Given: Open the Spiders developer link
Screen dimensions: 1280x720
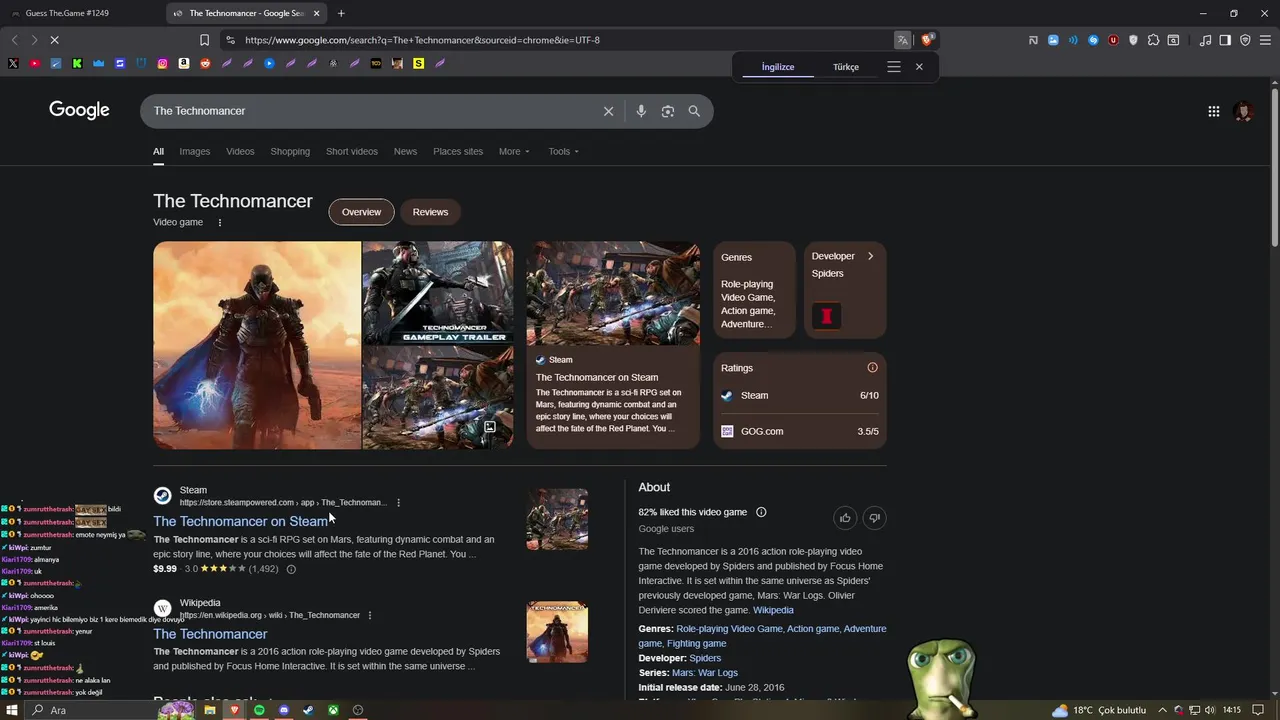Looking at the screenshot, I should coord(705,658).
